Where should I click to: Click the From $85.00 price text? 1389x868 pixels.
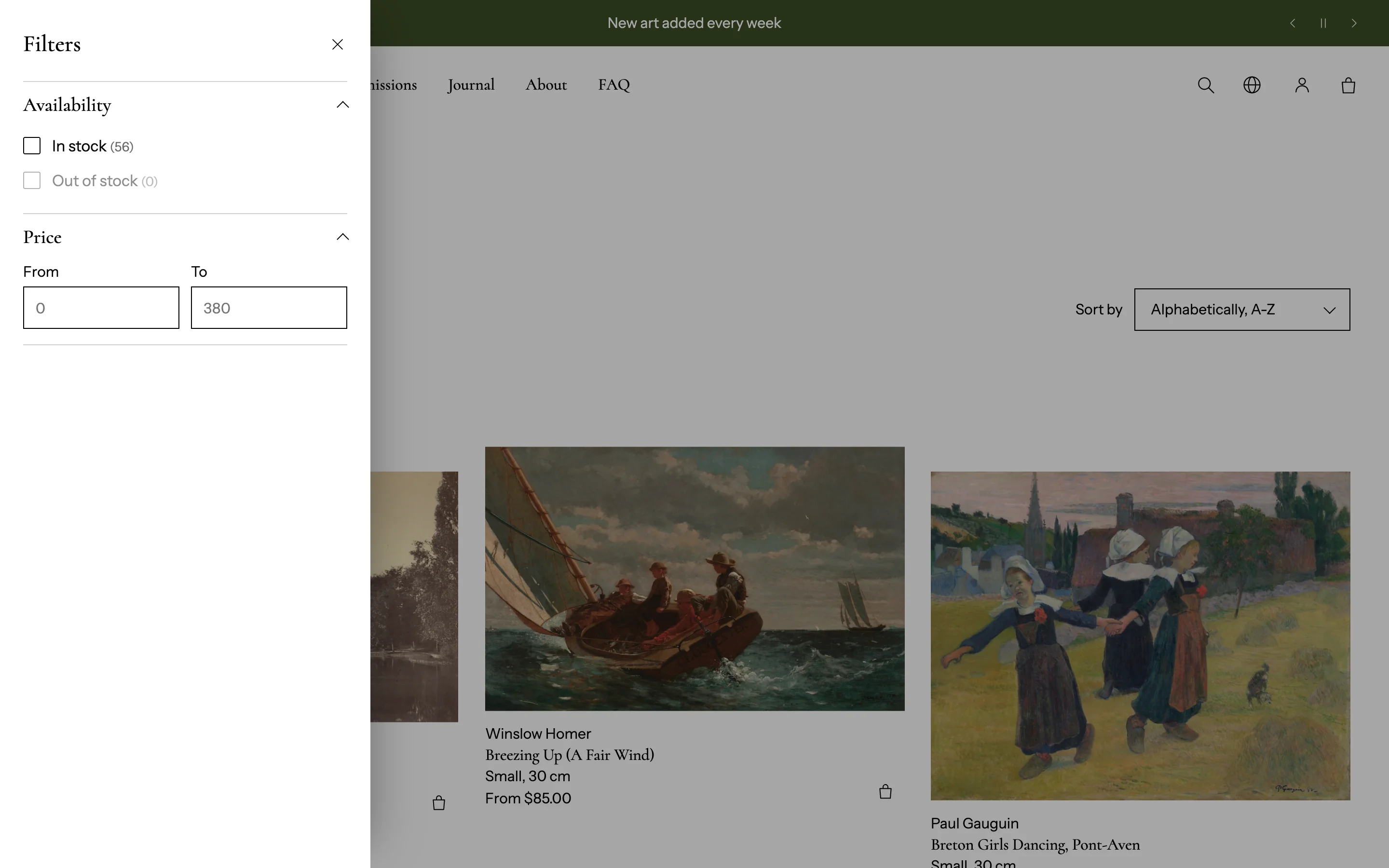pyautogui.click(x=528, y=798)
